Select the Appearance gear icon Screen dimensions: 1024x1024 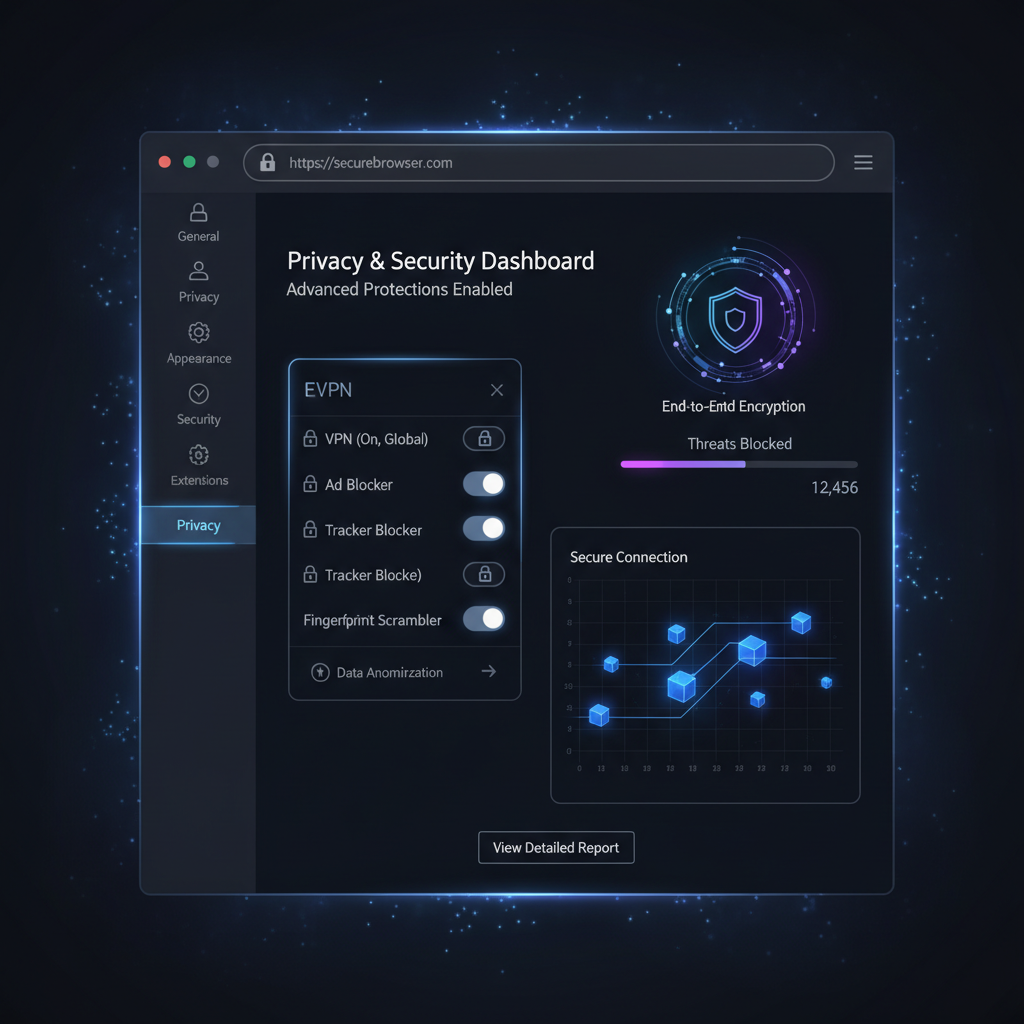coord(198,332)
